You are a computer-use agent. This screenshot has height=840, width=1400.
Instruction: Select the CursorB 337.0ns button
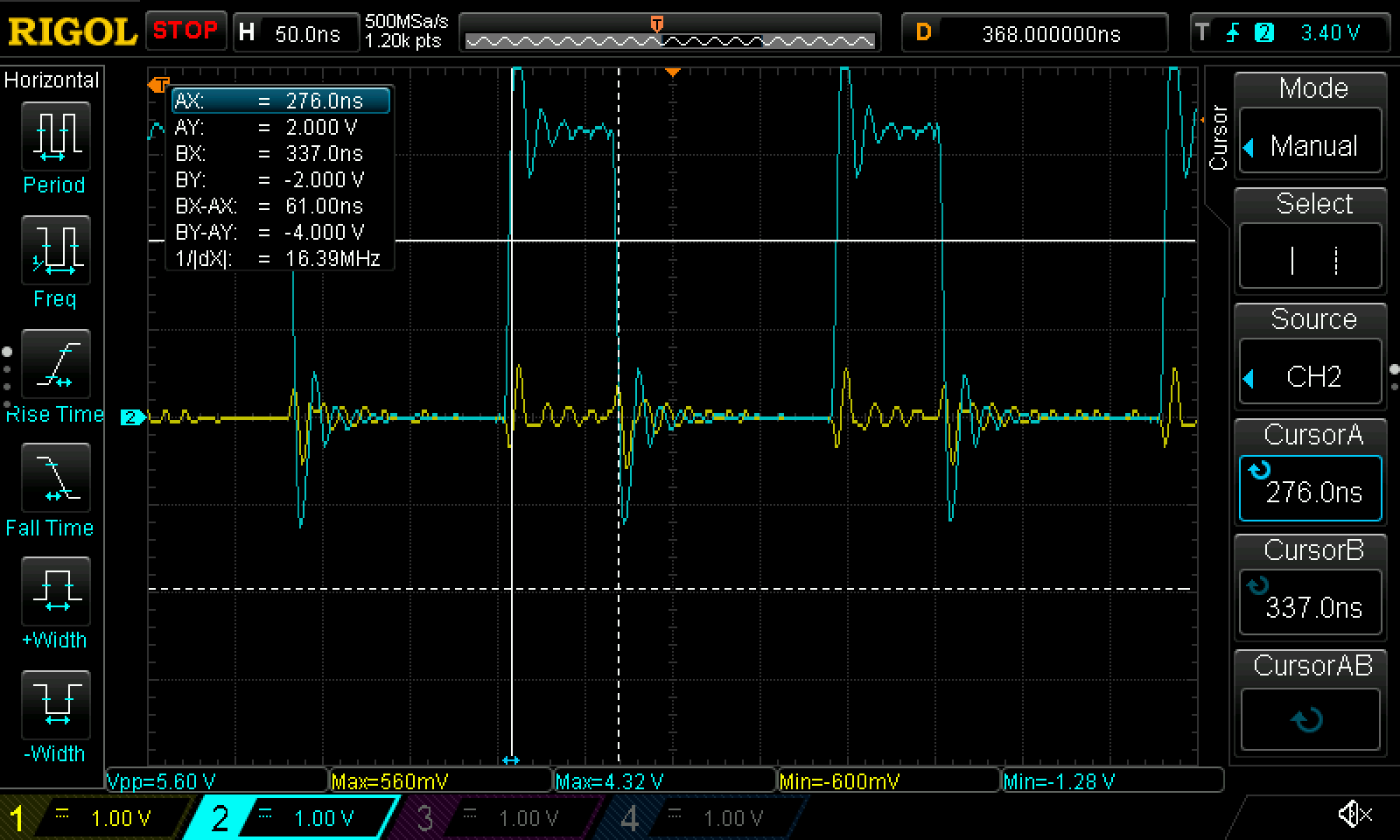(x=1310, y=604)
